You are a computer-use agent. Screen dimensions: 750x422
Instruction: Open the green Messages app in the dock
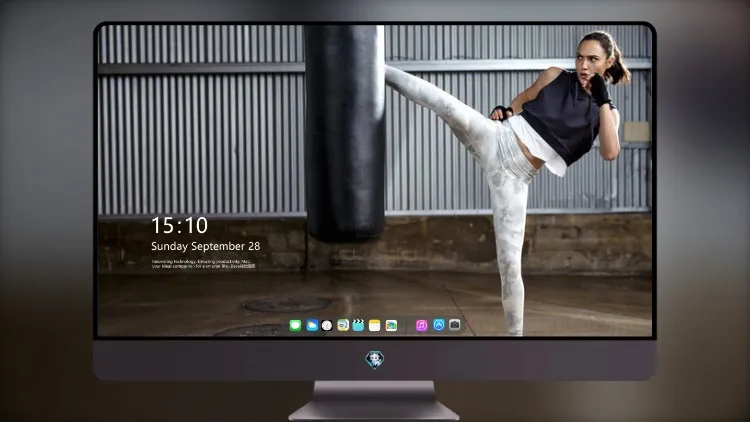(x=295, y=326)
